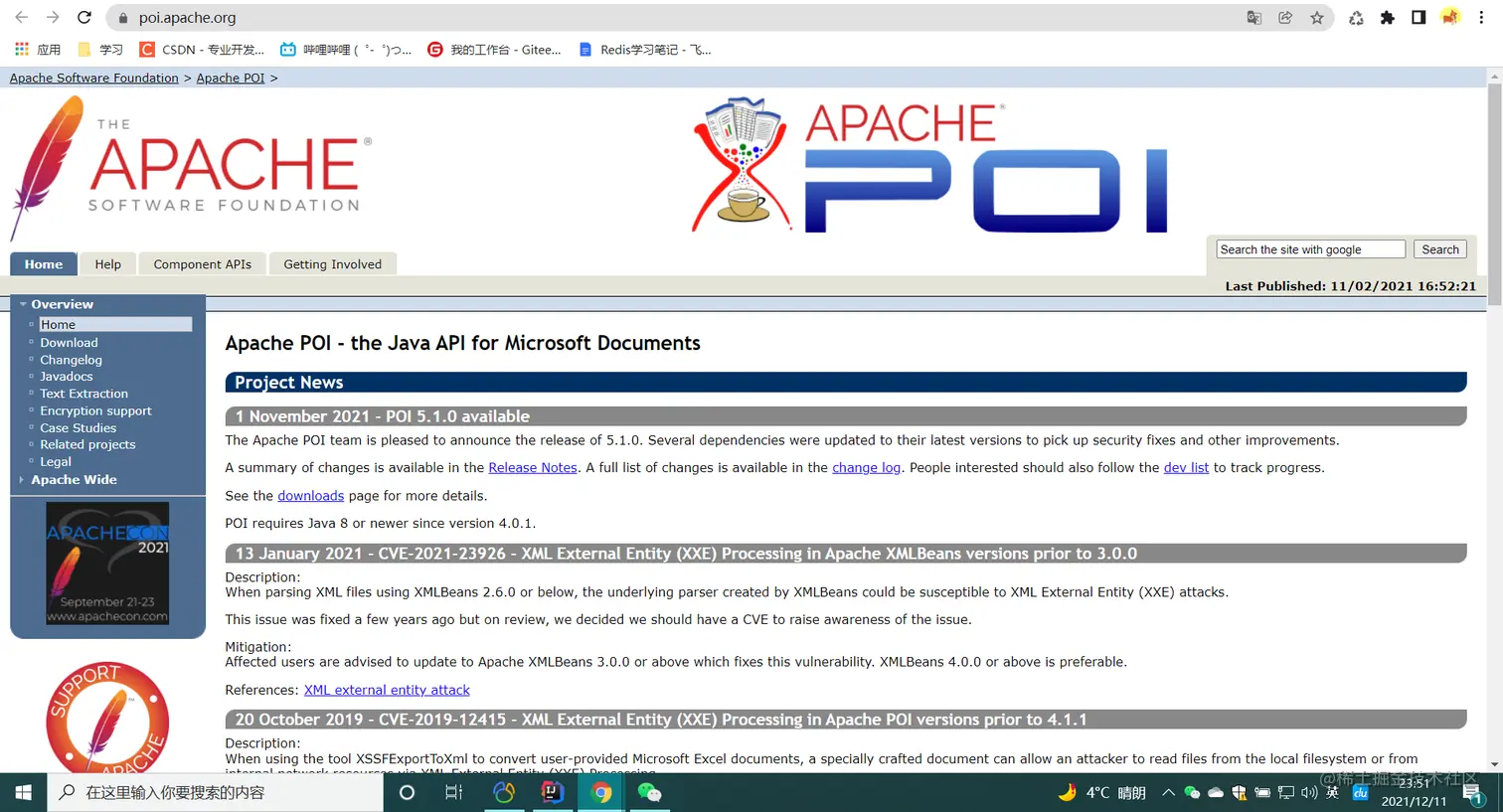Open the Apps bookmark shortcut
Screen dimensions: 1503x812
pos(38,50)
